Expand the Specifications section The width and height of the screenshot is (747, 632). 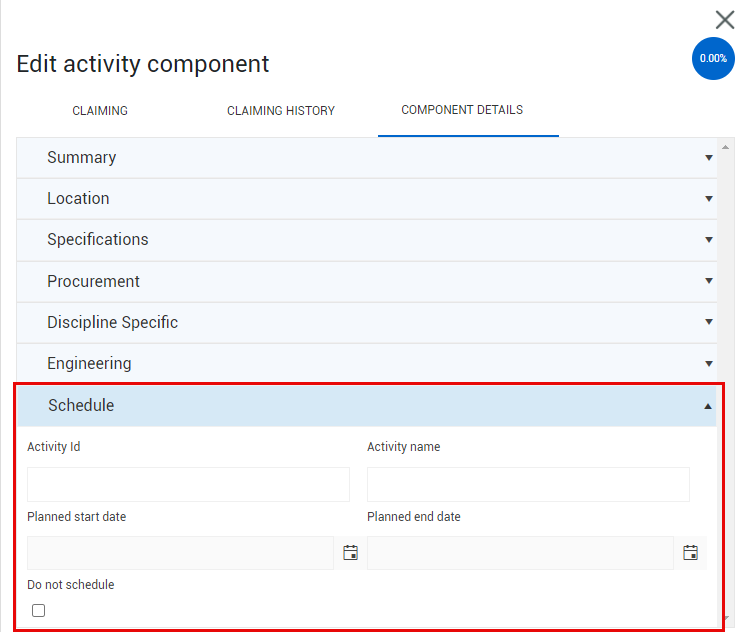[x=367, y=240]
